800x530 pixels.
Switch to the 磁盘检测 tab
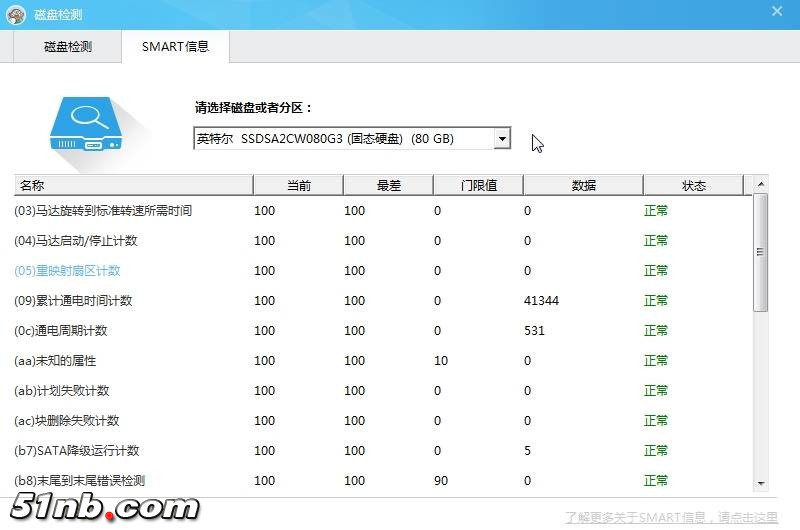coord(68,47)
